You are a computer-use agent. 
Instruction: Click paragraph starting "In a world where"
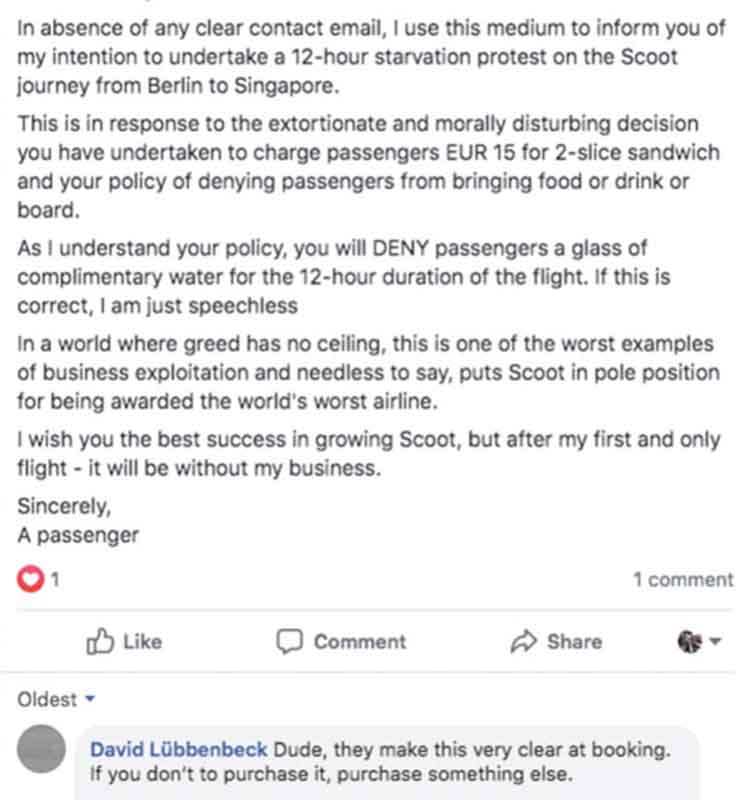(x=368, y=373)
